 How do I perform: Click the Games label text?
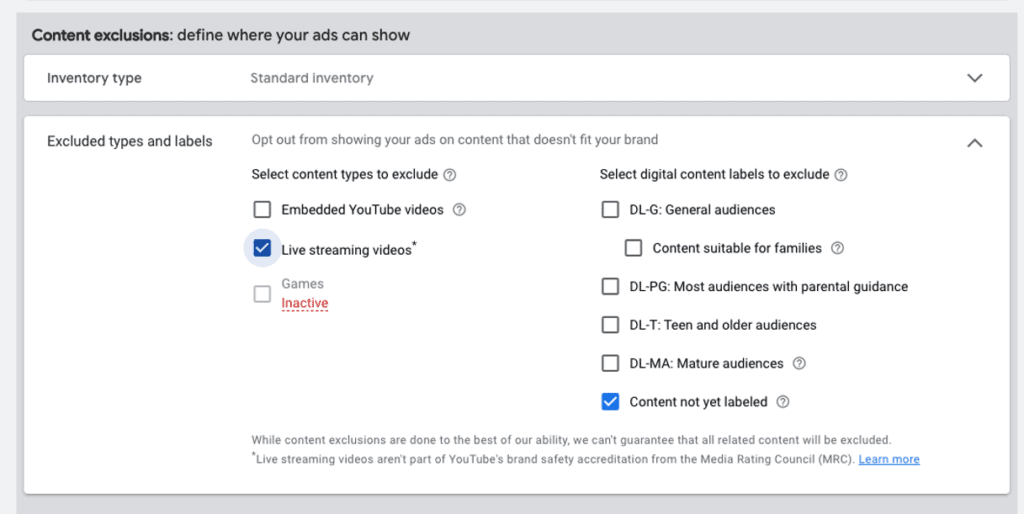[302, 284]
